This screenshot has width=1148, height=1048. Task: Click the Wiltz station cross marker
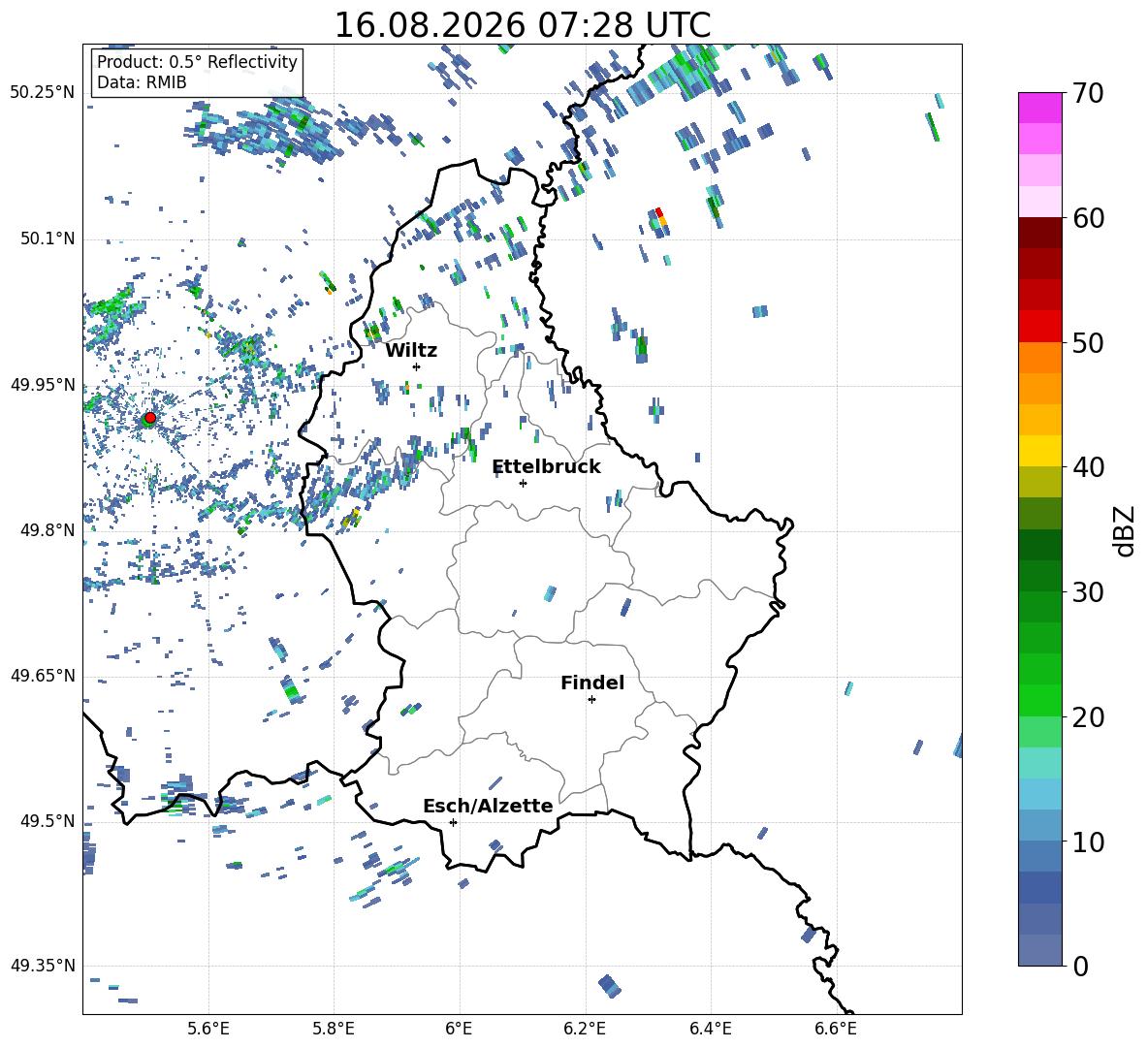(417, 366)
